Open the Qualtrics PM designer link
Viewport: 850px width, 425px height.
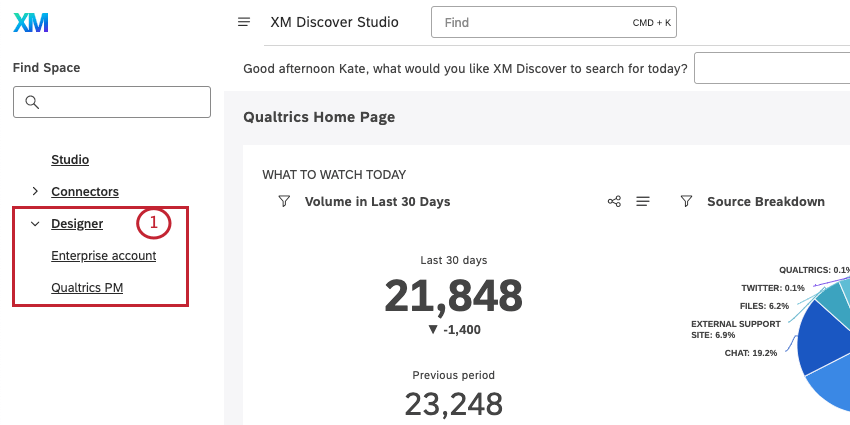point(94,288)
